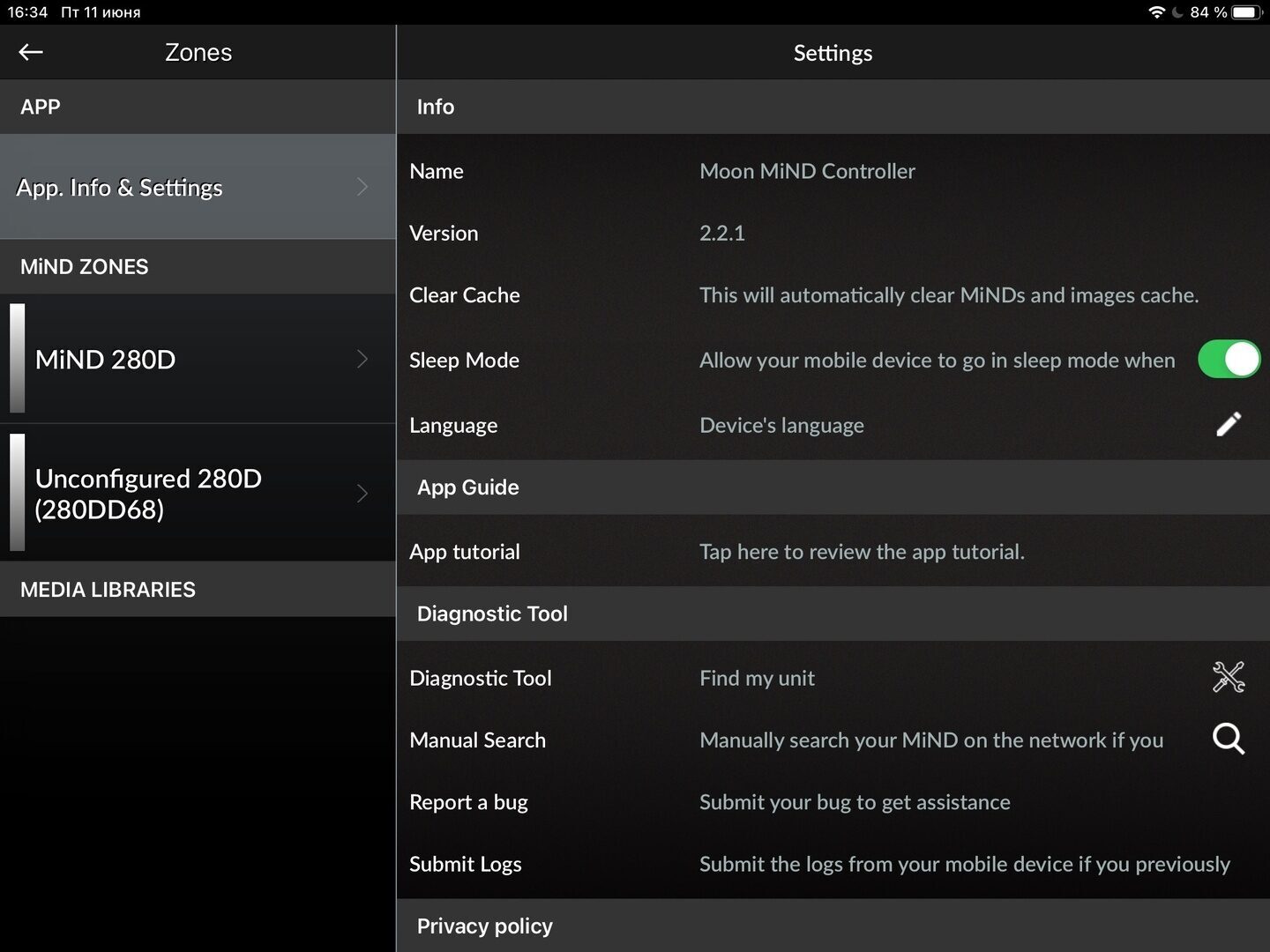Select App. Info & Settings entry

[198, 187]
